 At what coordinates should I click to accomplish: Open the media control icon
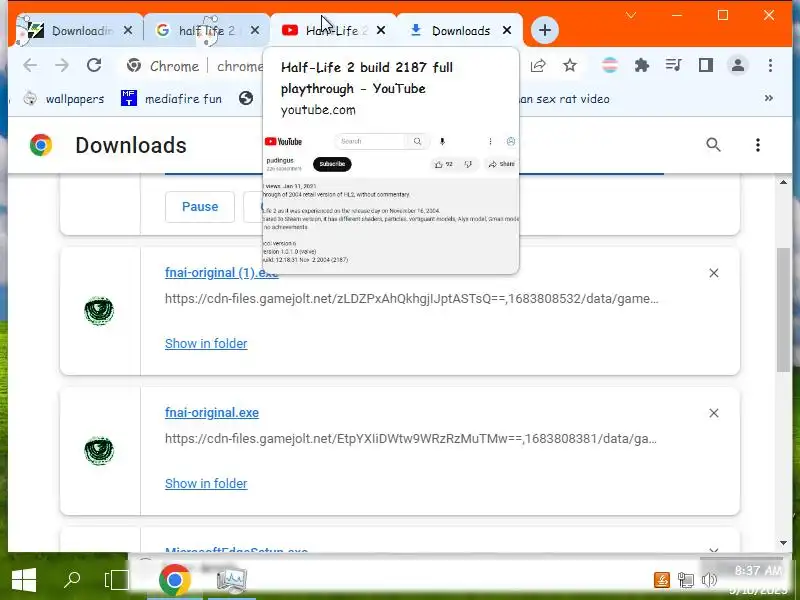coord(673,65)
